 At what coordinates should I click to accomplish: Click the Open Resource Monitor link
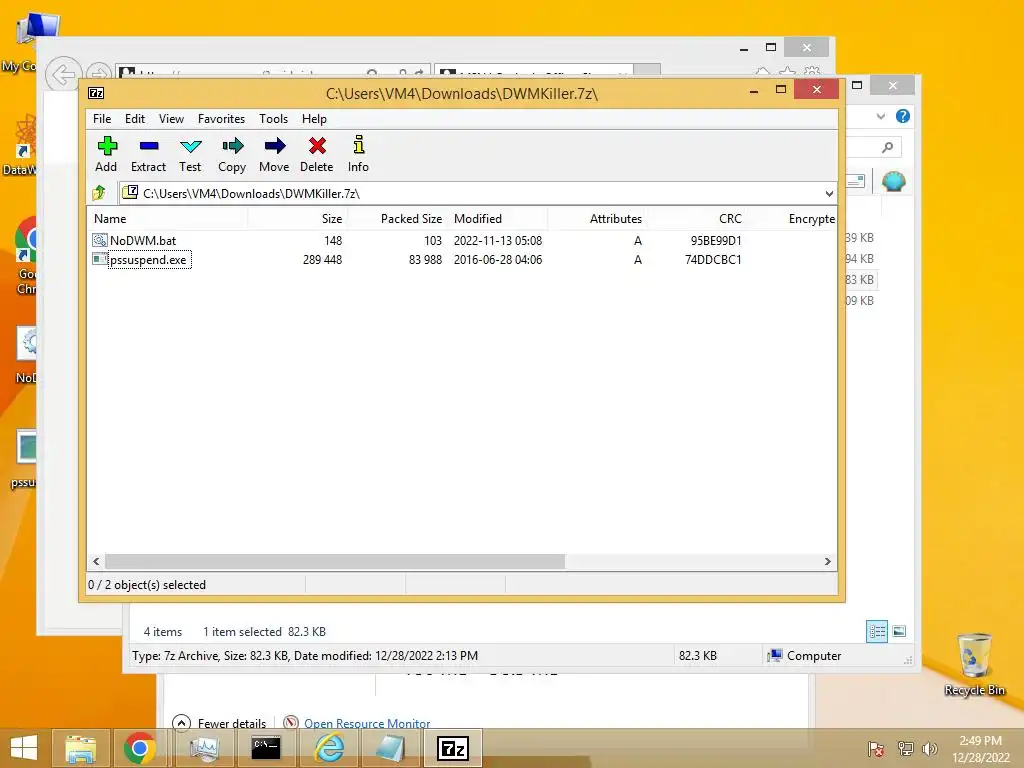(367, 724)
